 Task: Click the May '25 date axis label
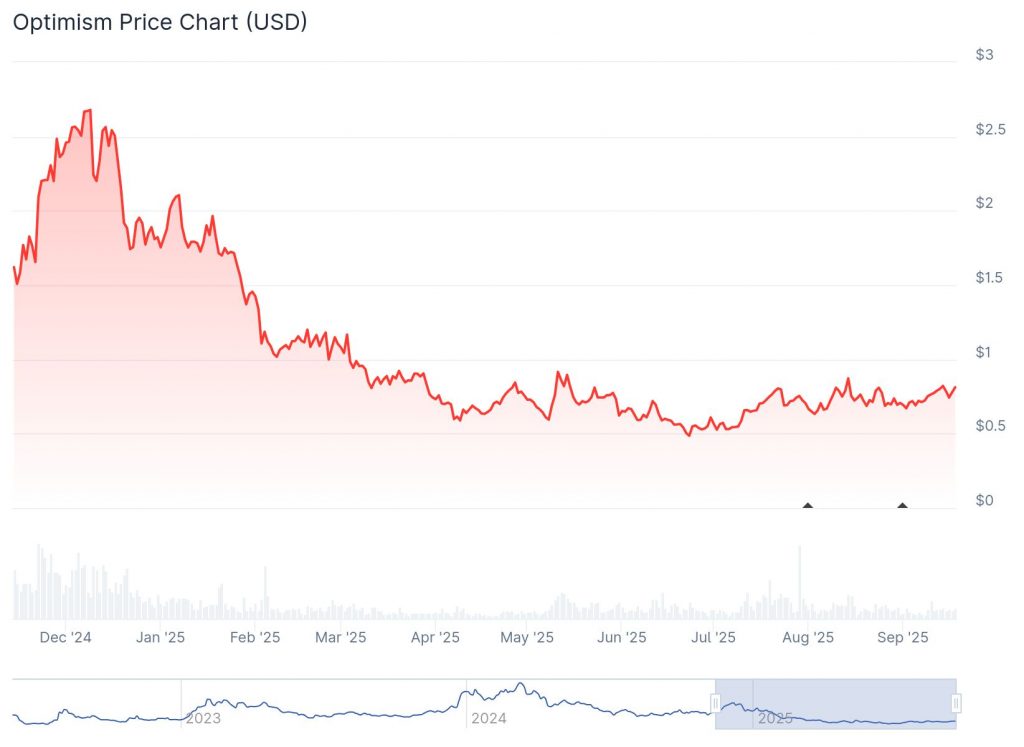point(527,637)
